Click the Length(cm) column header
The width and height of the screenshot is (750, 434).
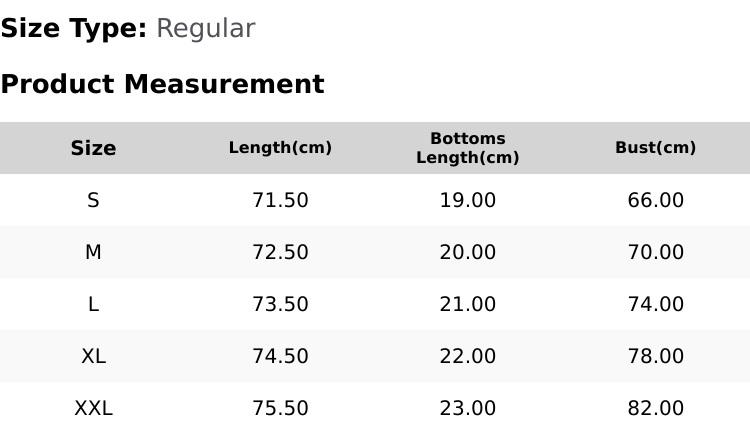tap(280, 147)
